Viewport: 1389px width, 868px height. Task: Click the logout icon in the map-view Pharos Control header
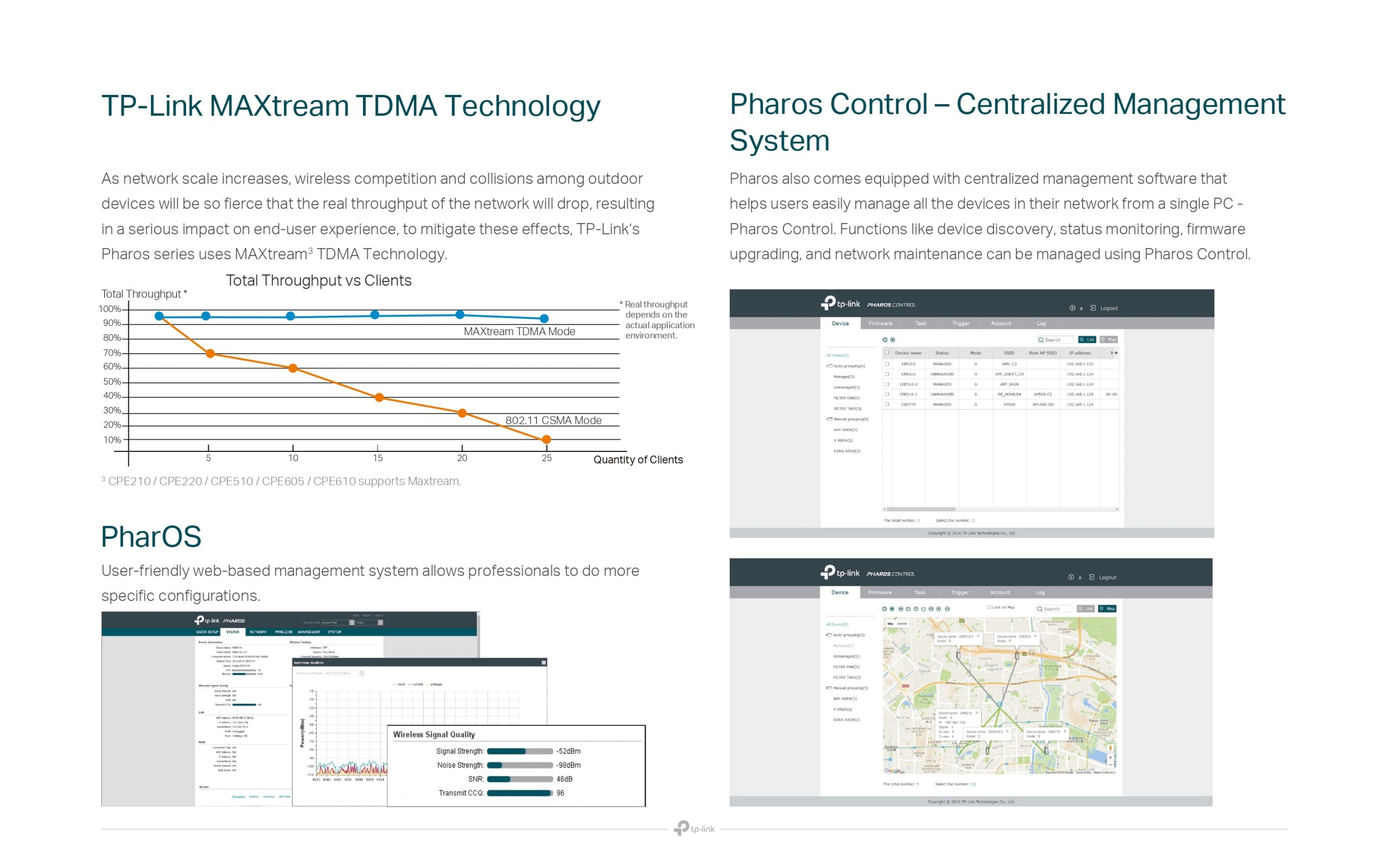(1092, 577)
